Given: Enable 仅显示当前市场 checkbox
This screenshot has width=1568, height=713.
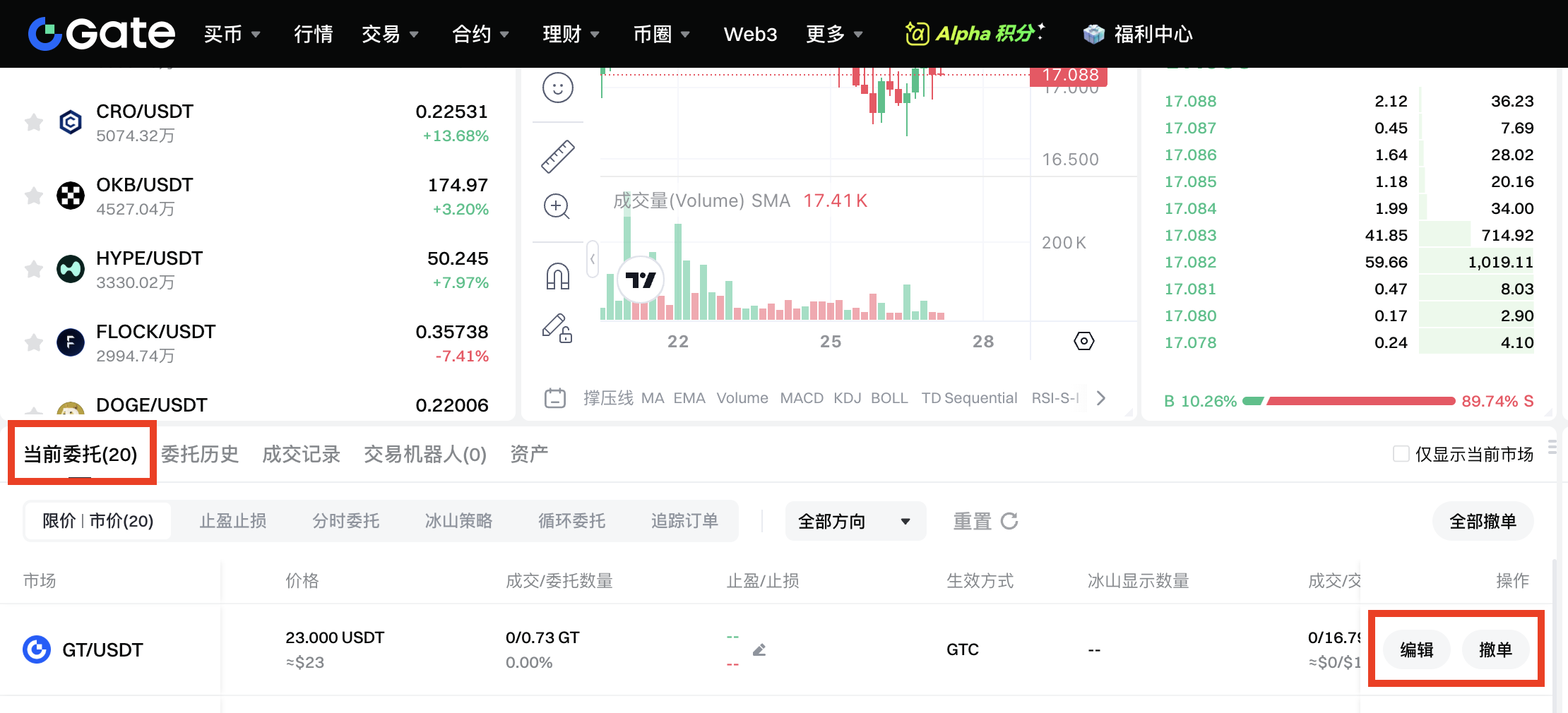Looking at the screenshot, I should coord(1401,454).
